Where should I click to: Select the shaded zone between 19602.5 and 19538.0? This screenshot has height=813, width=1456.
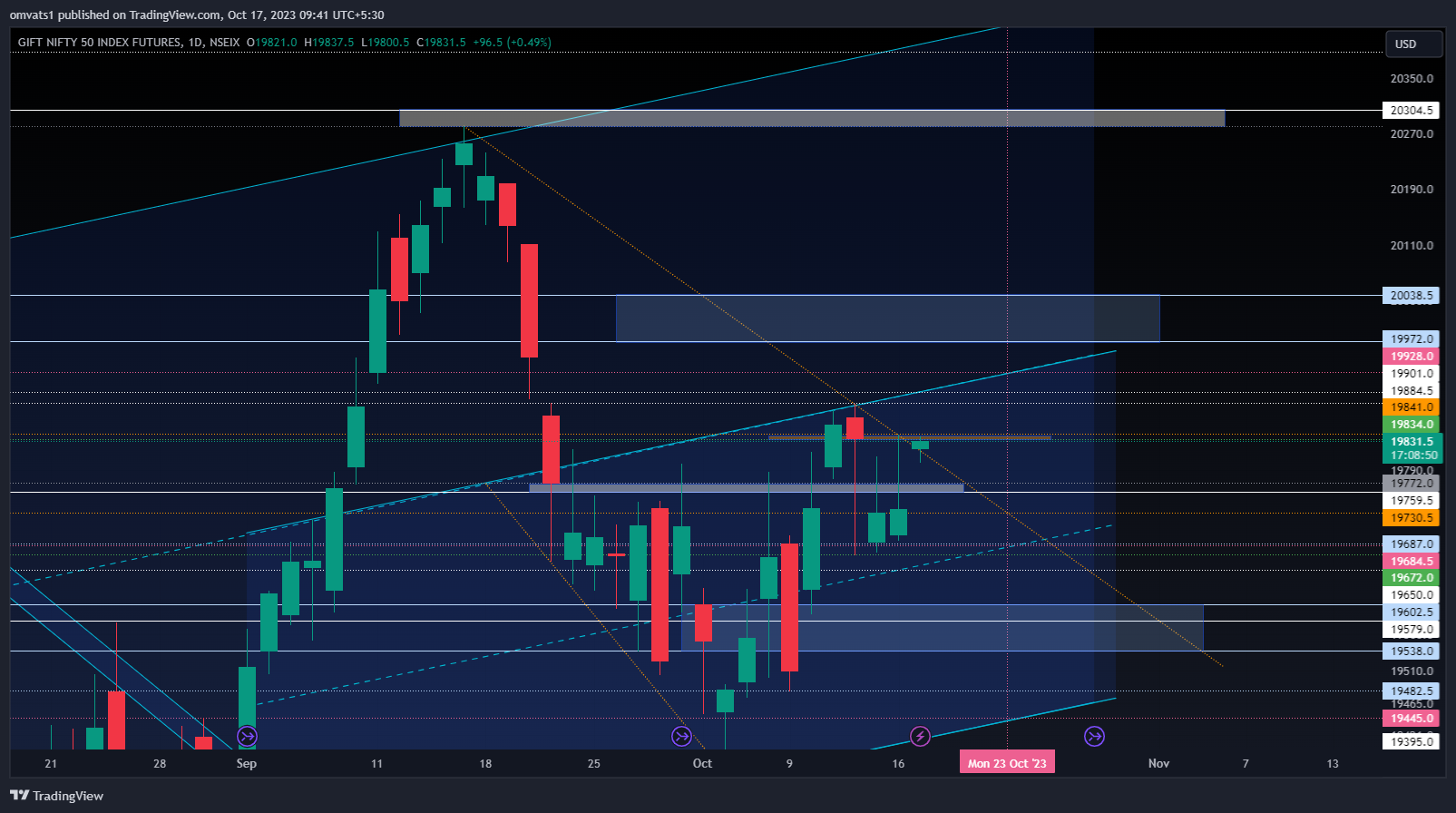click(x=942, y=628)
